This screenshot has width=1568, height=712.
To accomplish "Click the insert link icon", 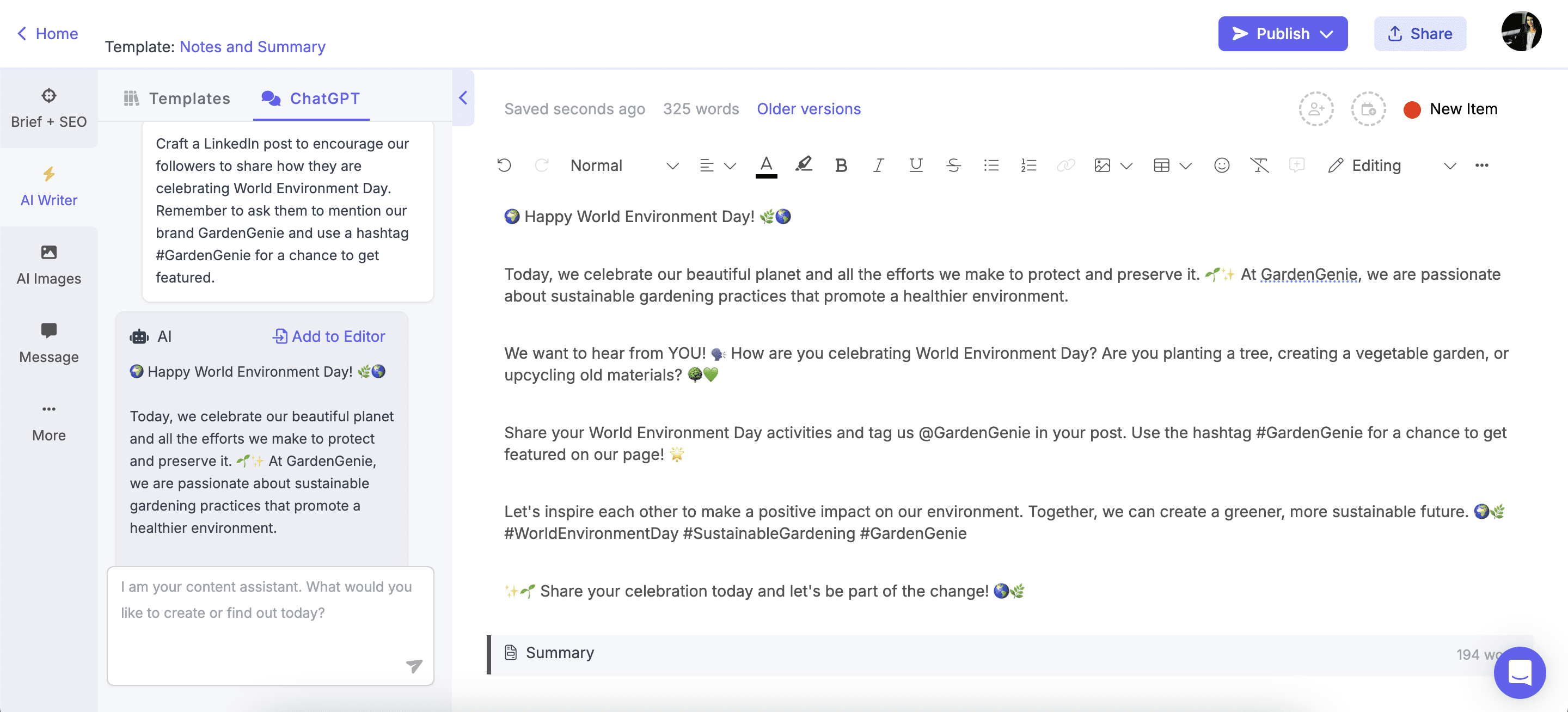I will coord(1065,165).
